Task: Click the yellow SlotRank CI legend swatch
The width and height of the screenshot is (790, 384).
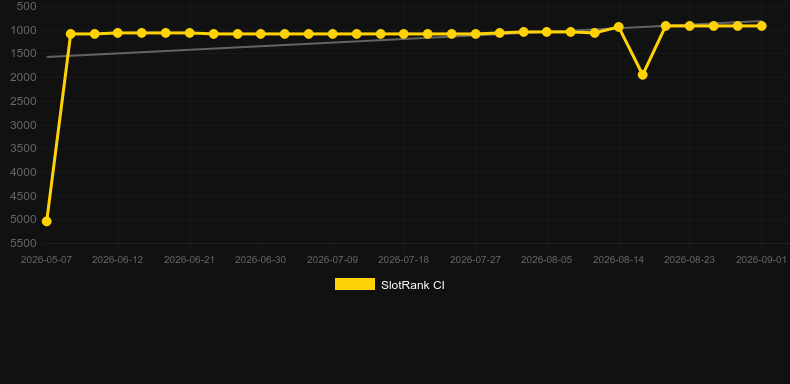Action: tap(355, 284)
